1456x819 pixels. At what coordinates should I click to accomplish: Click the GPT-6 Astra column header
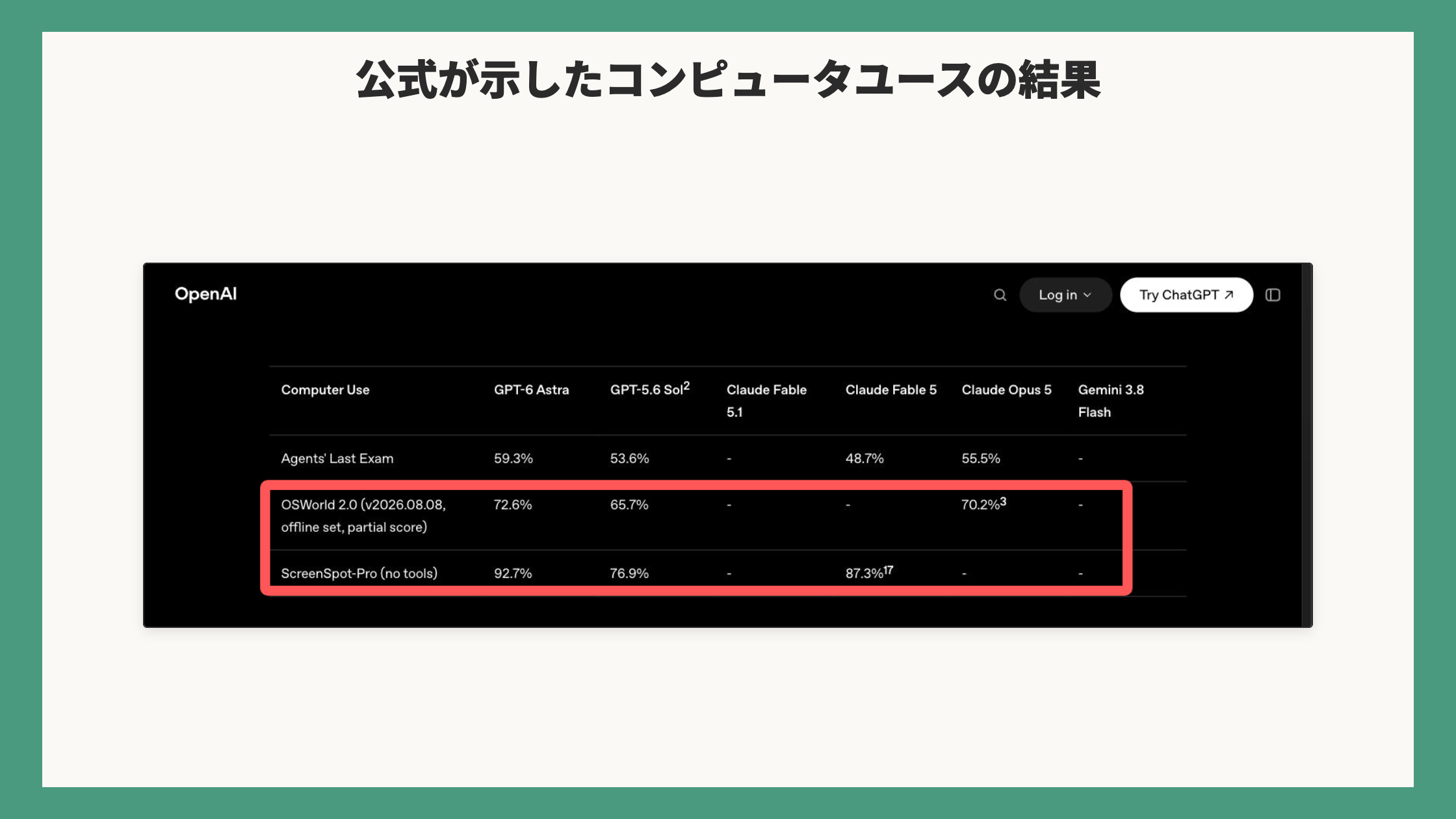click(x=531, y=390)
